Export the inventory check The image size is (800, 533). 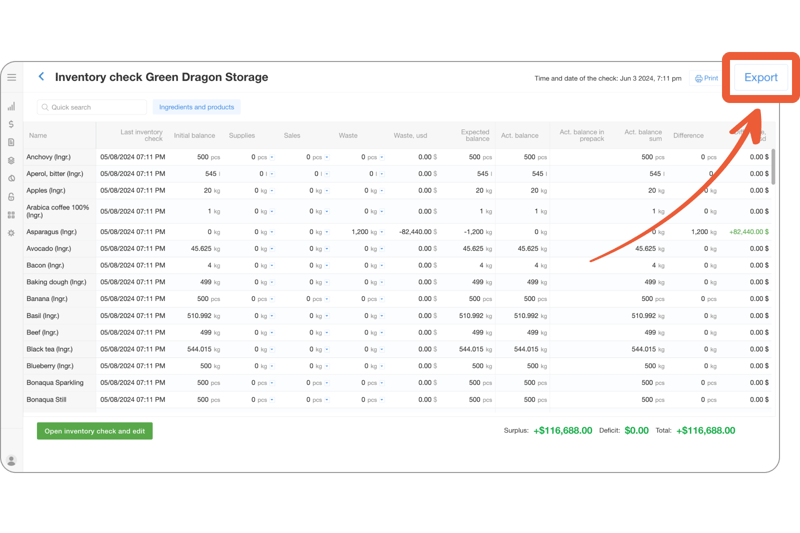click(x=761, y=78)
